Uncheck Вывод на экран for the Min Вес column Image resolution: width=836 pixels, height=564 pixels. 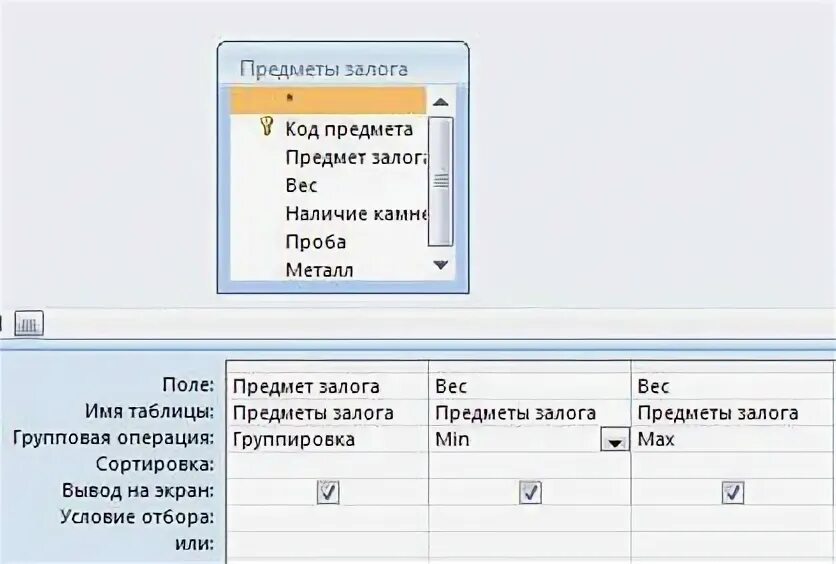(x=530, y=492)
